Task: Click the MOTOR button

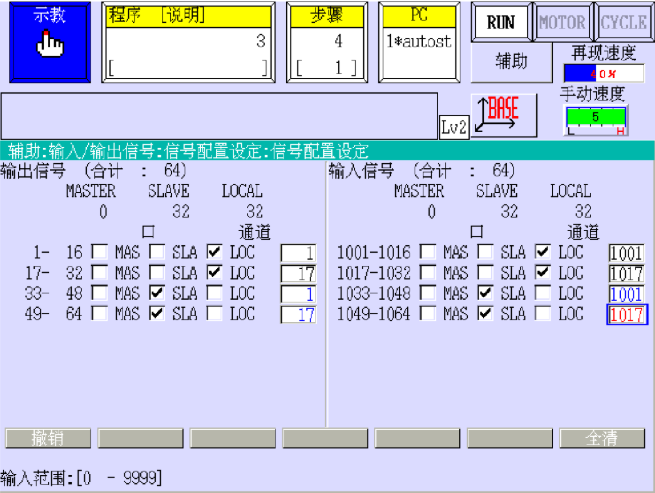Action: [562, 22]
